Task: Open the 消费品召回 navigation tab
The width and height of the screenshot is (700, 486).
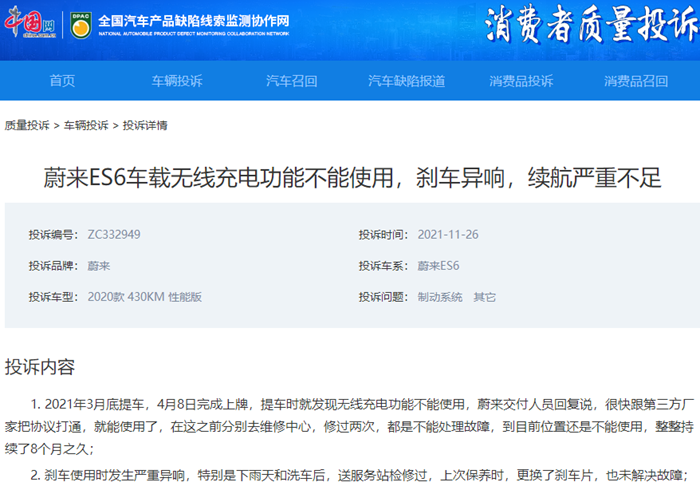Action: (636, 81)
